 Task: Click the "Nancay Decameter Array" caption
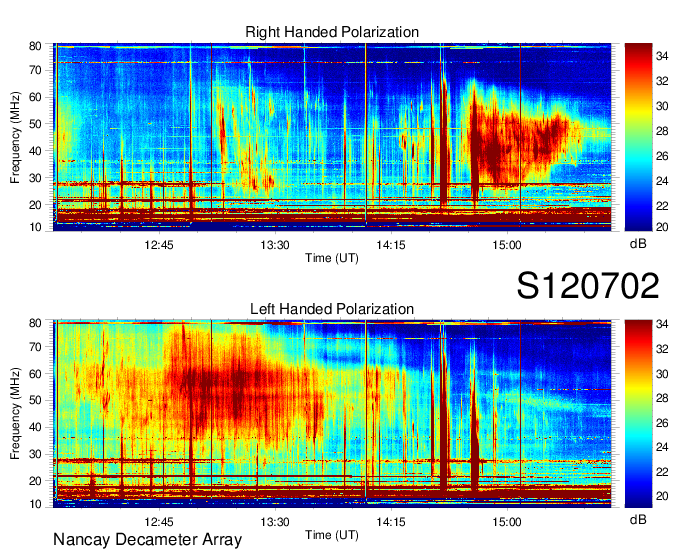pyautogui.click(x=147, y=539)
